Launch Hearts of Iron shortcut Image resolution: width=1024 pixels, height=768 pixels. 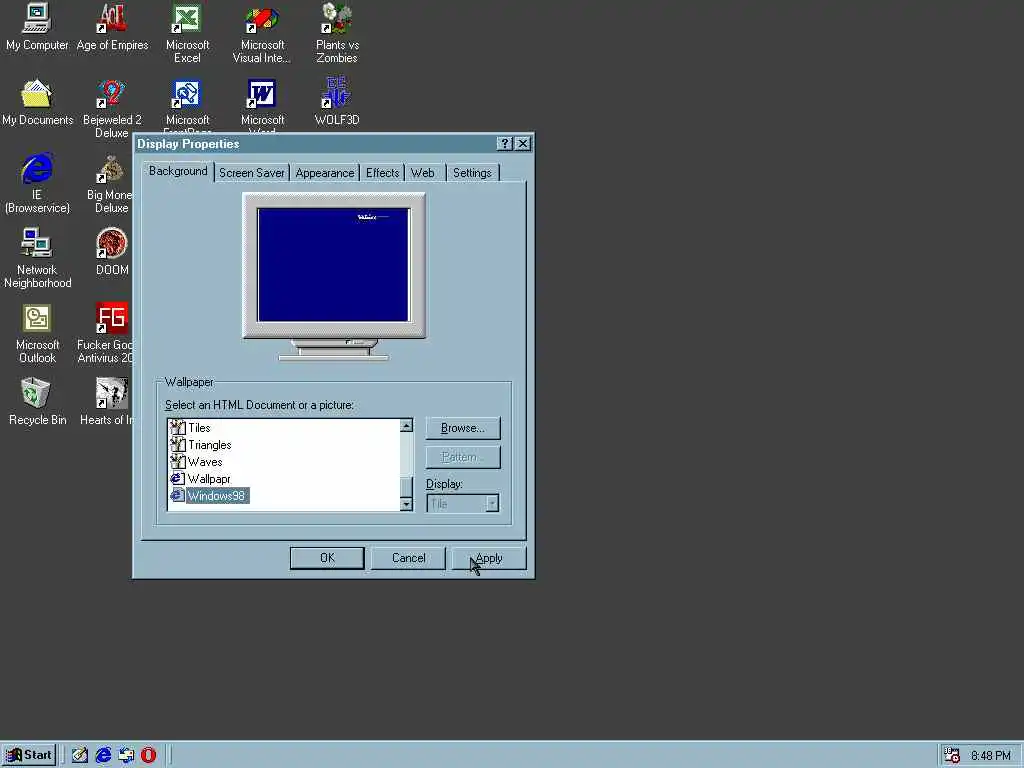[106, 402]
